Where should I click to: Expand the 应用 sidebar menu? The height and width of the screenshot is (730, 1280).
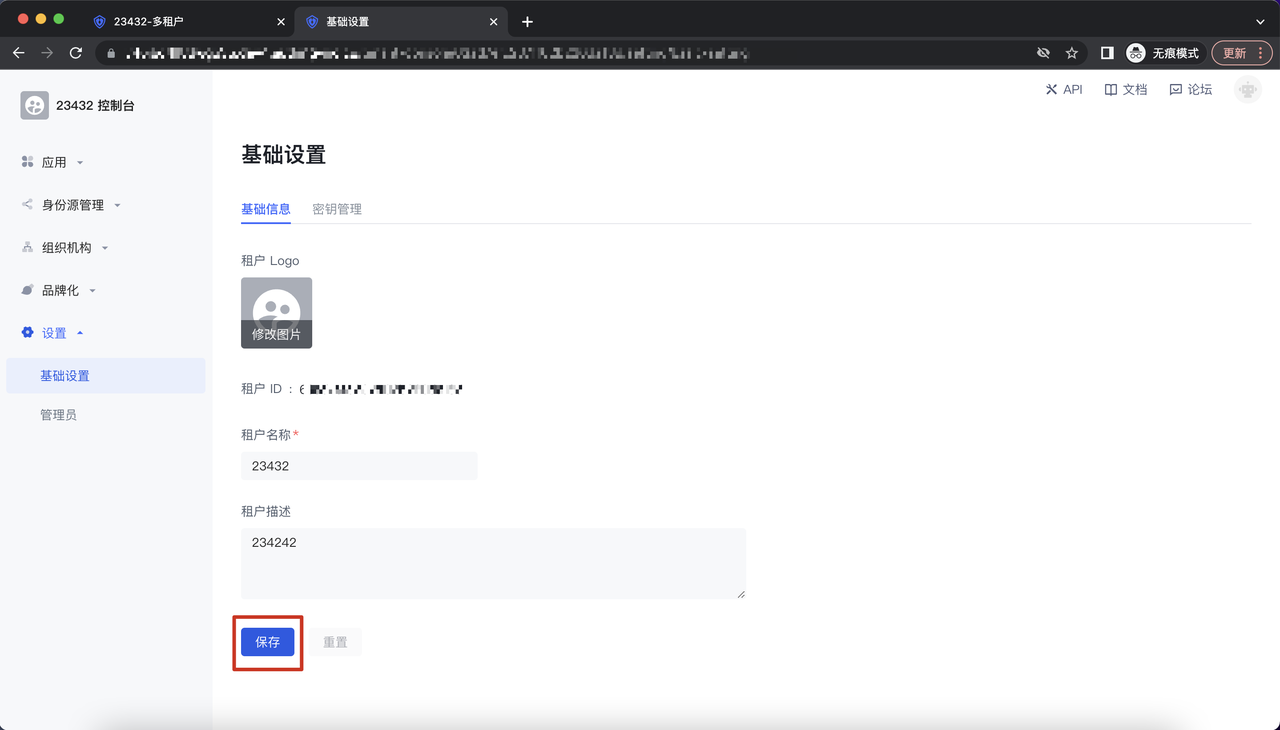pos(54,162)
